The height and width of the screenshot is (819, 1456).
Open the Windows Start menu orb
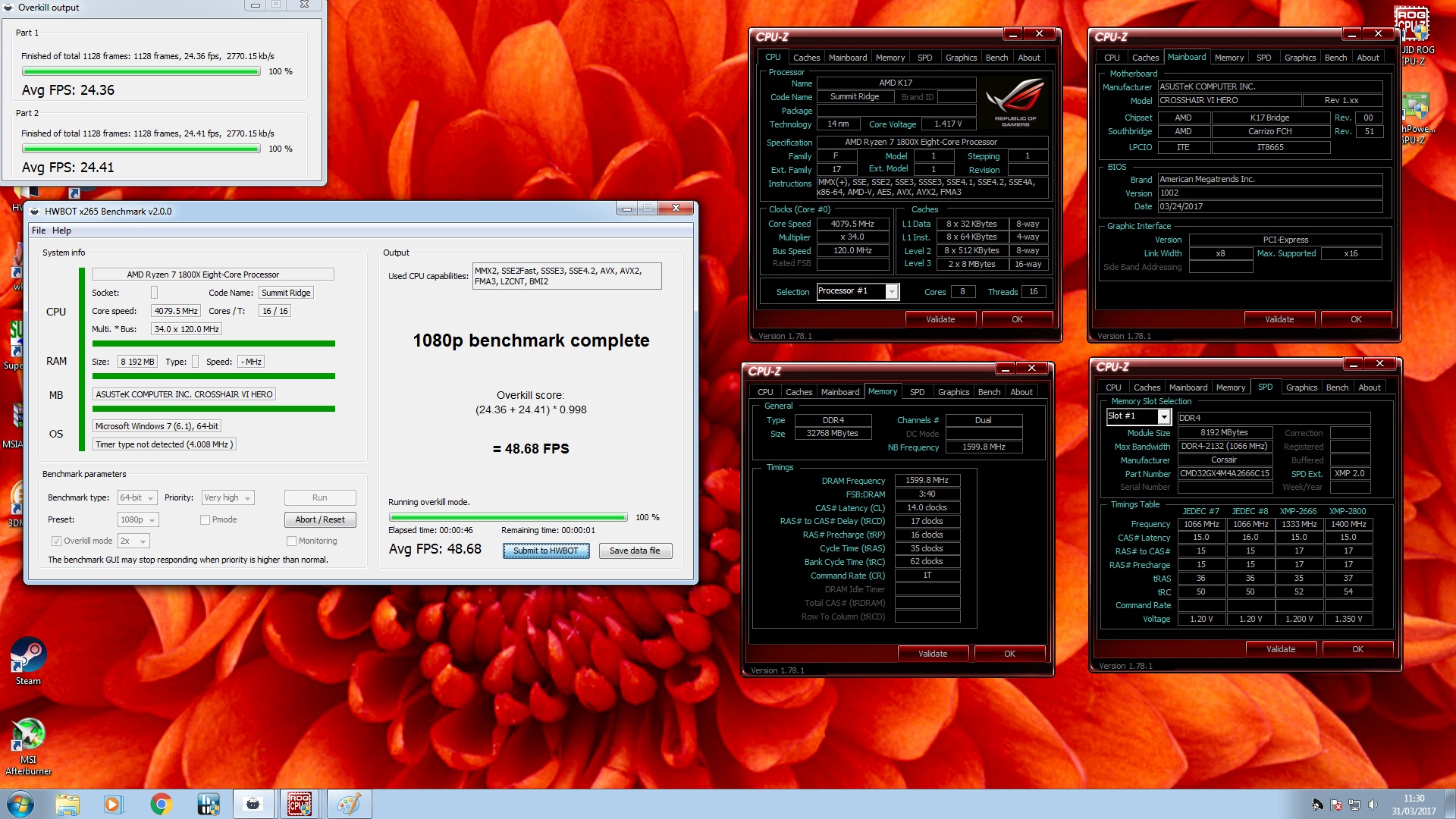coord(20,804)
